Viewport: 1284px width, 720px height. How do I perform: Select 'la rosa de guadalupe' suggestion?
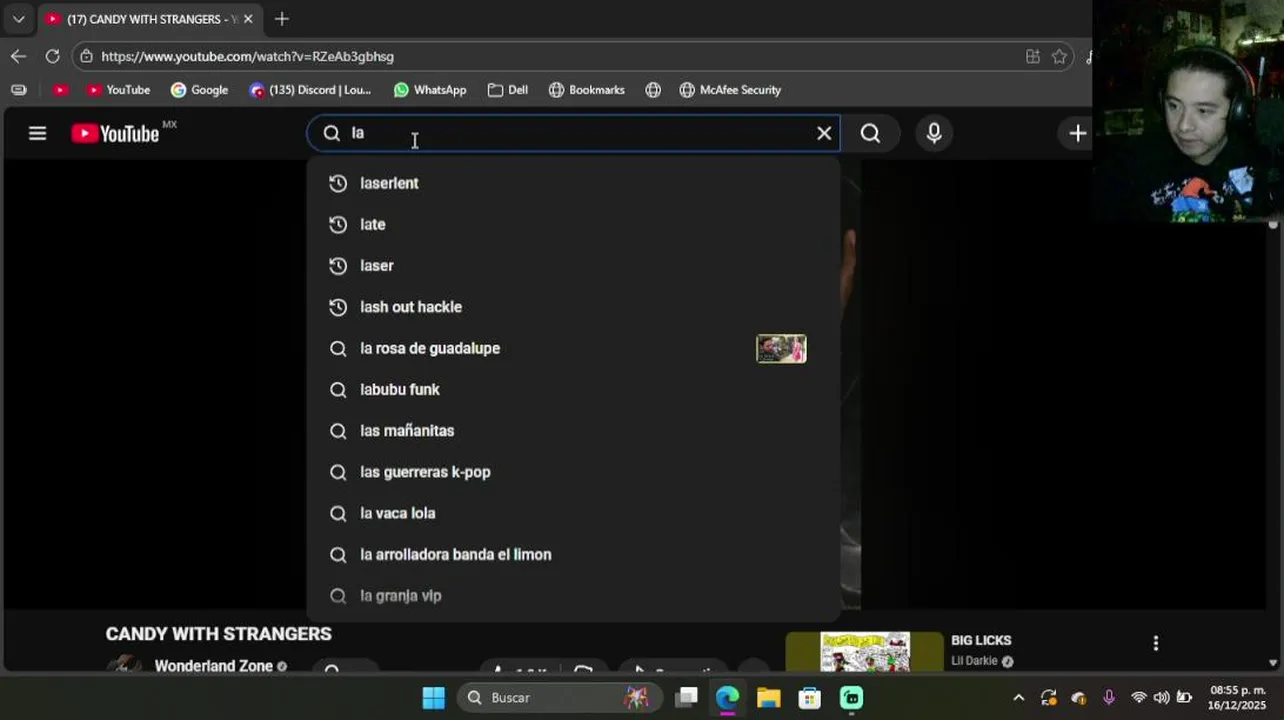[x=573, y=348]
